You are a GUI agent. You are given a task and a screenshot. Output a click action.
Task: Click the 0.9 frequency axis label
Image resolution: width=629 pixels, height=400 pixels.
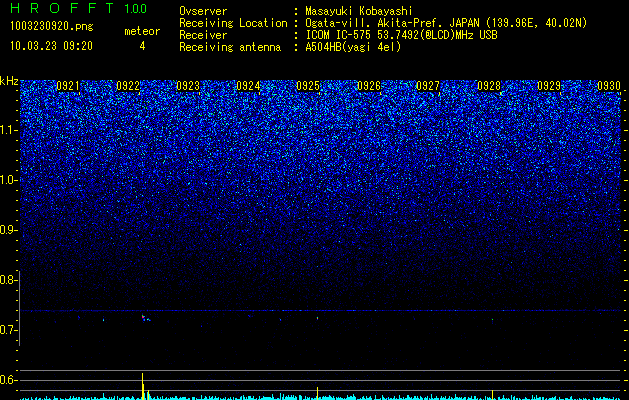[x=8, y=230]
